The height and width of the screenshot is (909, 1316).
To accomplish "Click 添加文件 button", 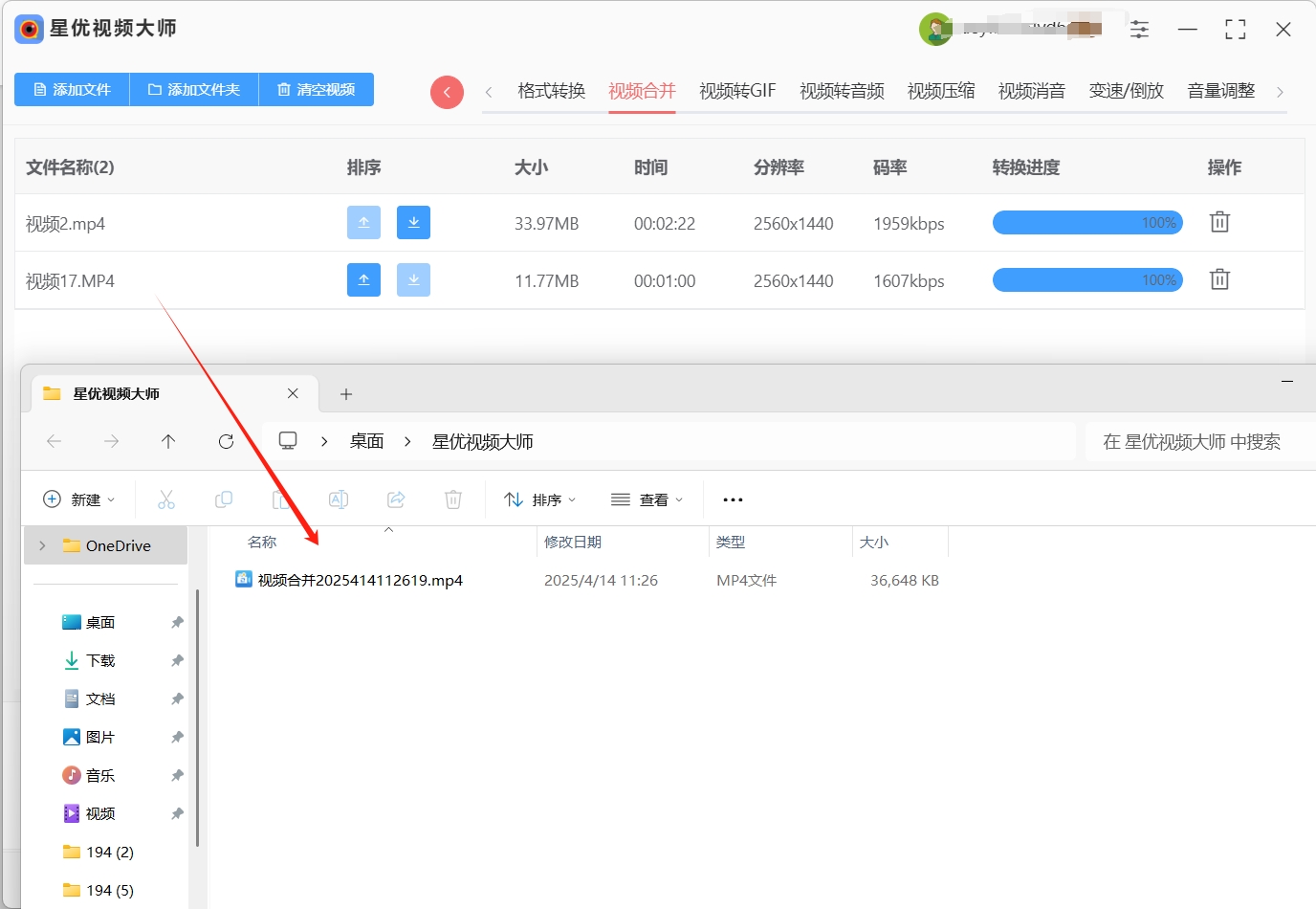I will [x=72, y=89].
